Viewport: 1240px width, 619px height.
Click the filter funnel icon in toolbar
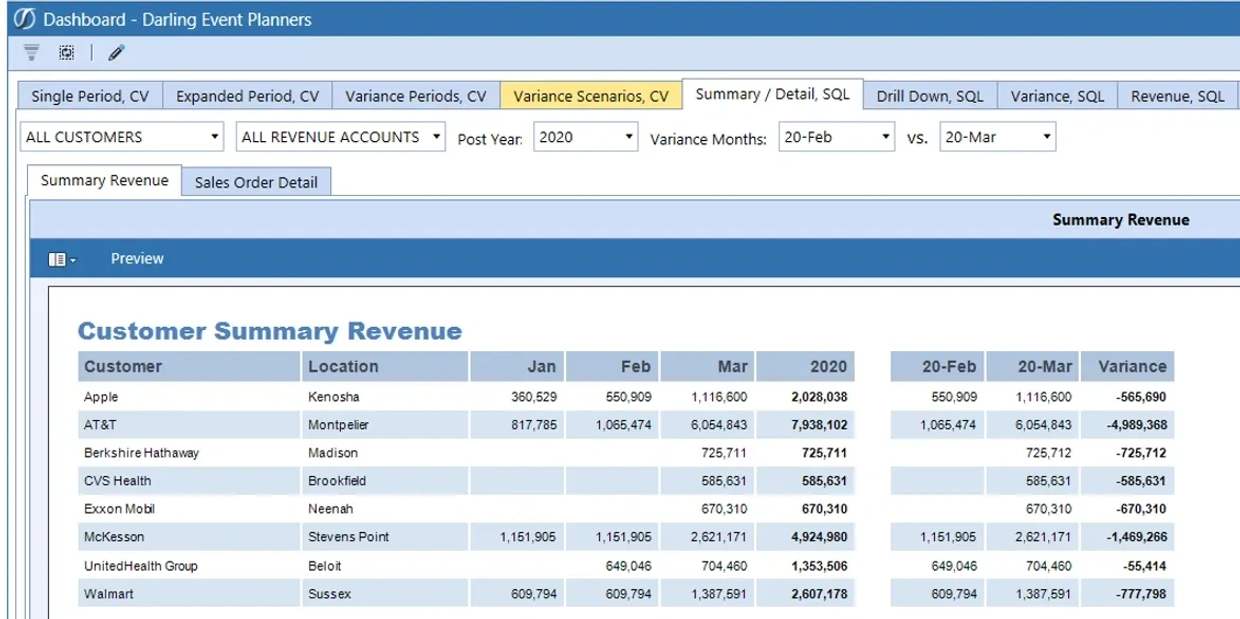click(x=31, y=53)
